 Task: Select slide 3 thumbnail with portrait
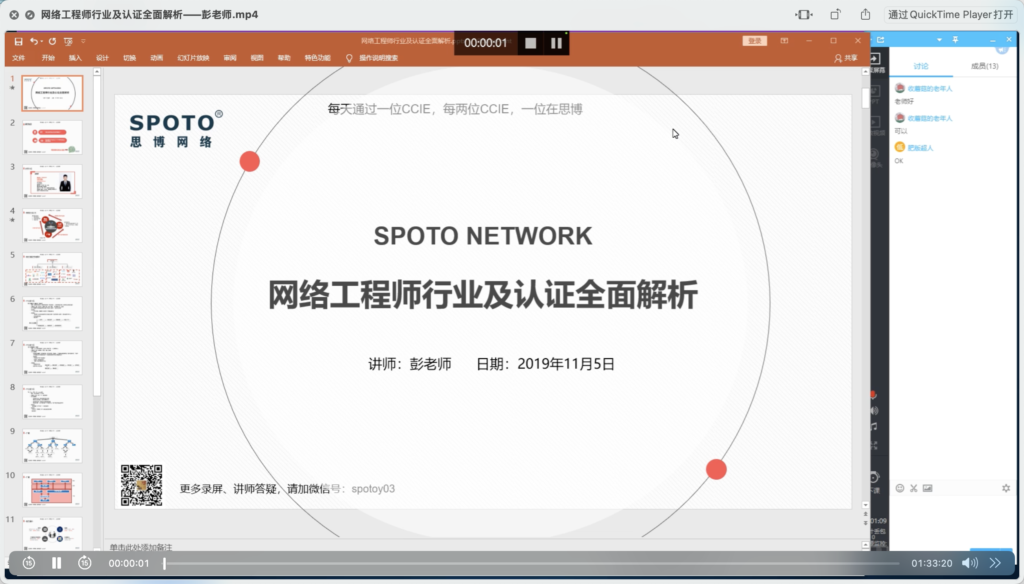tap(52, 181)
